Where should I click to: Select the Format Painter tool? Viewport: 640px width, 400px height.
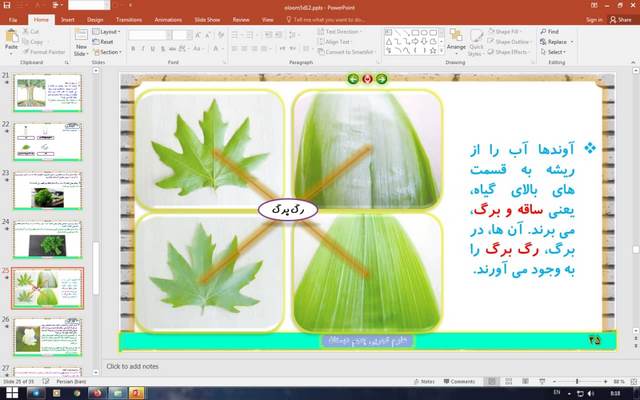44,52
